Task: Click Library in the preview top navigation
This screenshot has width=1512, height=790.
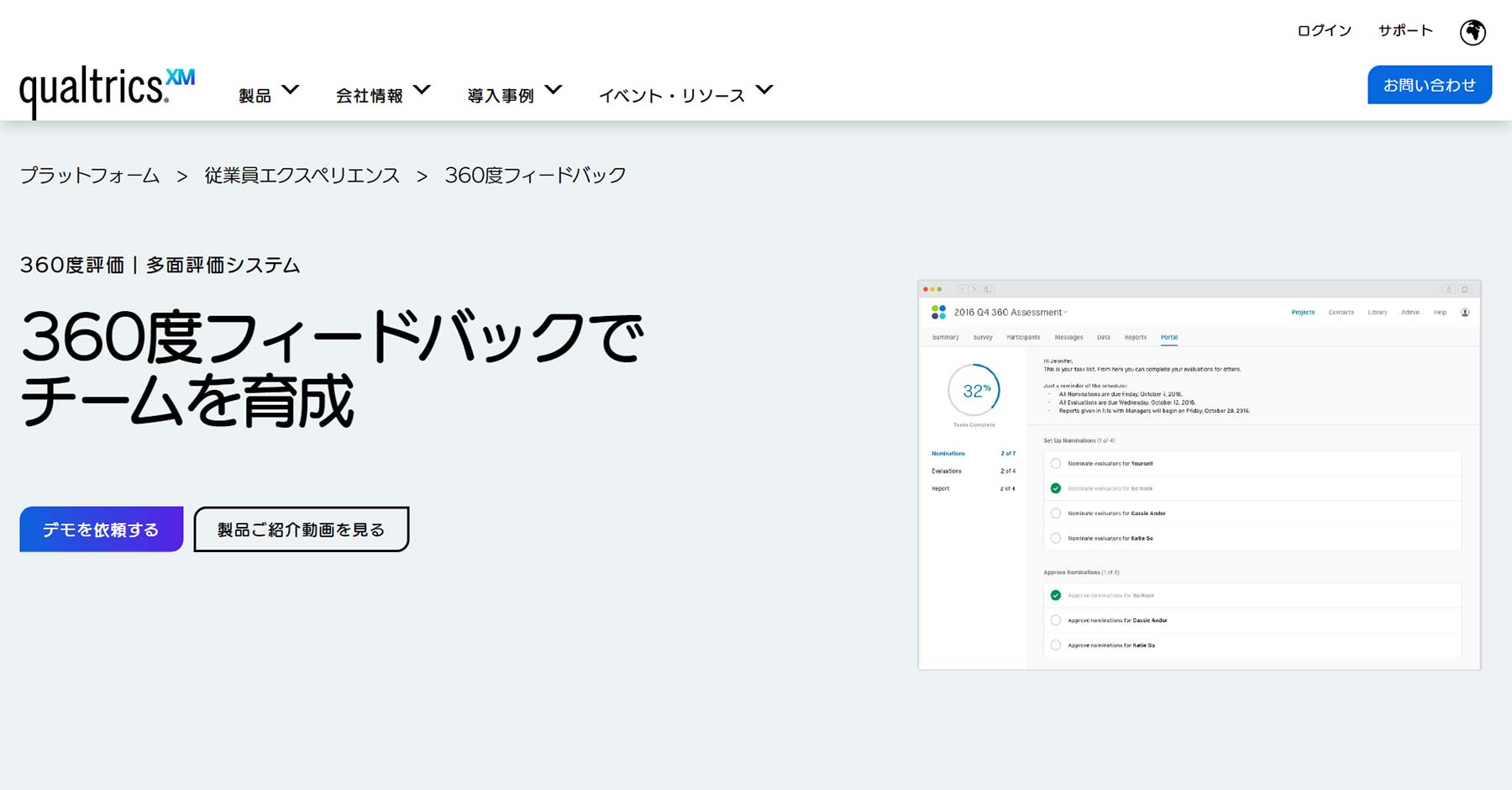Action: click(1378, 313)
